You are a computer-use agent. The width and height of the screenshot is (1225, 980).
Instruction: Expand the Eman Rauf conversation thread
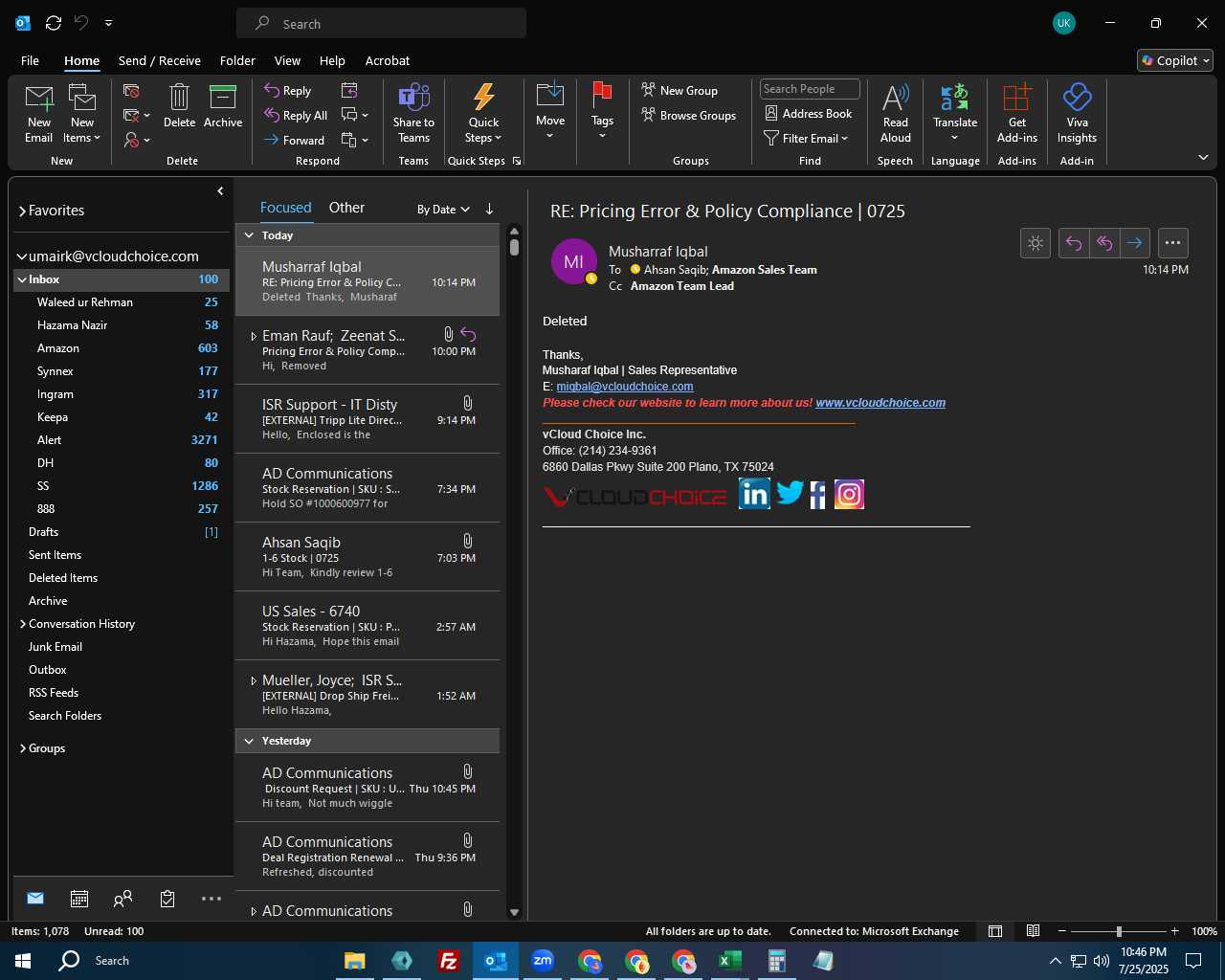click(253, 336)
